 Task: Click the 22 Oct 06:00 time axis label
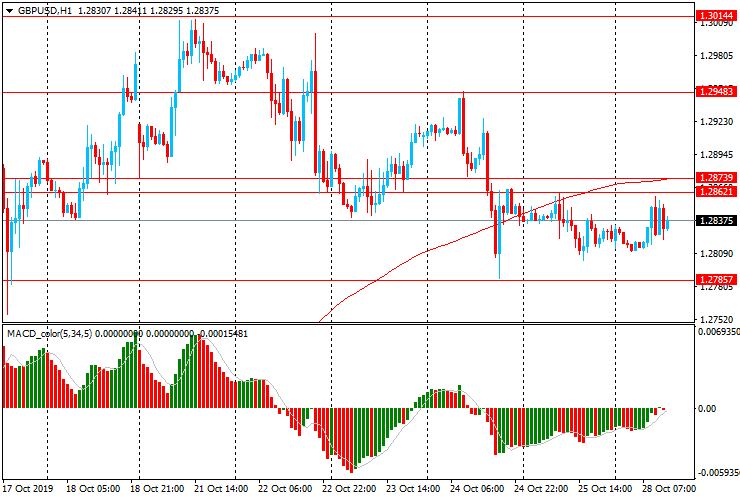(x=285, y=488)
